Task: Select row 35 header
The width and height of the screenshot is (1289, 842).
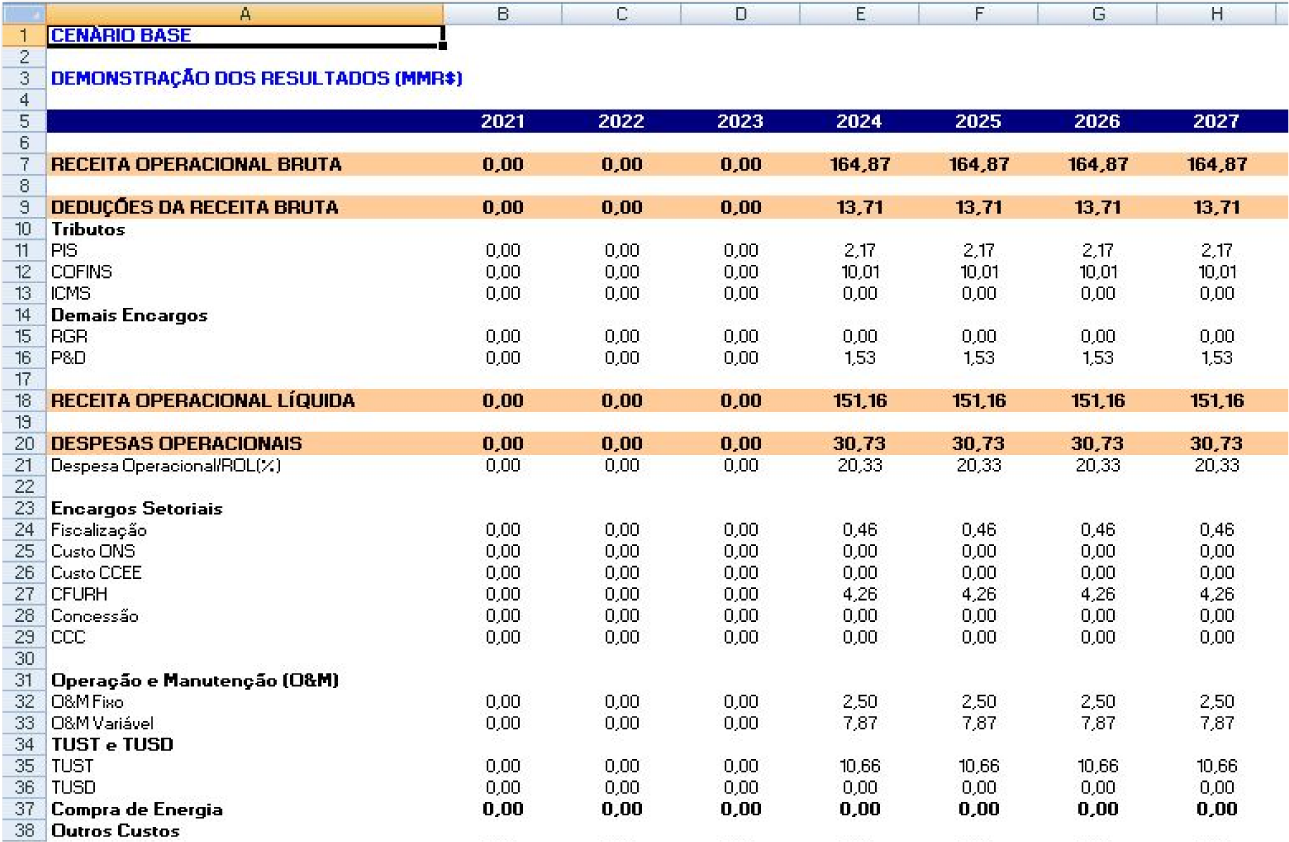Action: pyautogui.click(x=22, y=767)
